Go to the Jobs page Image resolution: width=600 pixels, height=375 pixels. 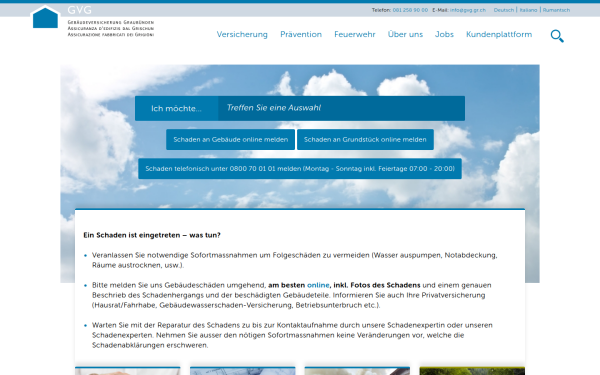[x=444, y=34]
